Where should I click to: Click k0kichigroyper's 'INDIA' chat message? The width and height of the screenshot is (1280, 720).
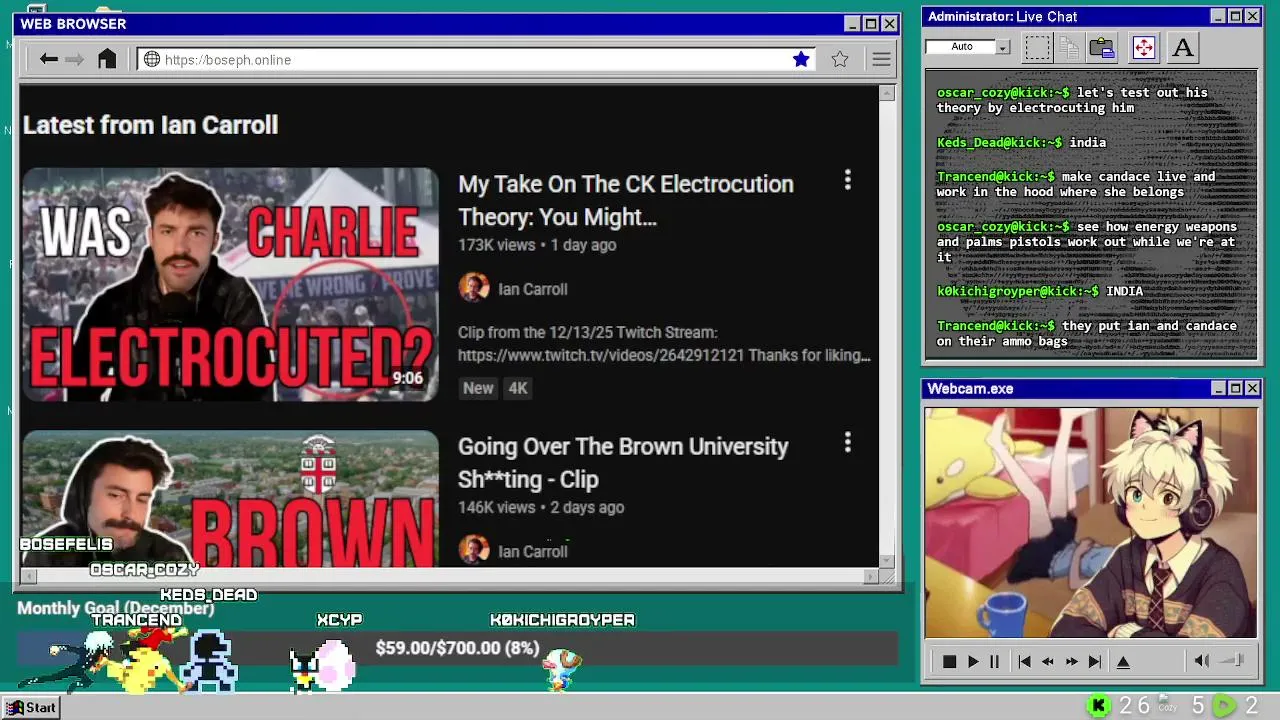[1039, 291]
